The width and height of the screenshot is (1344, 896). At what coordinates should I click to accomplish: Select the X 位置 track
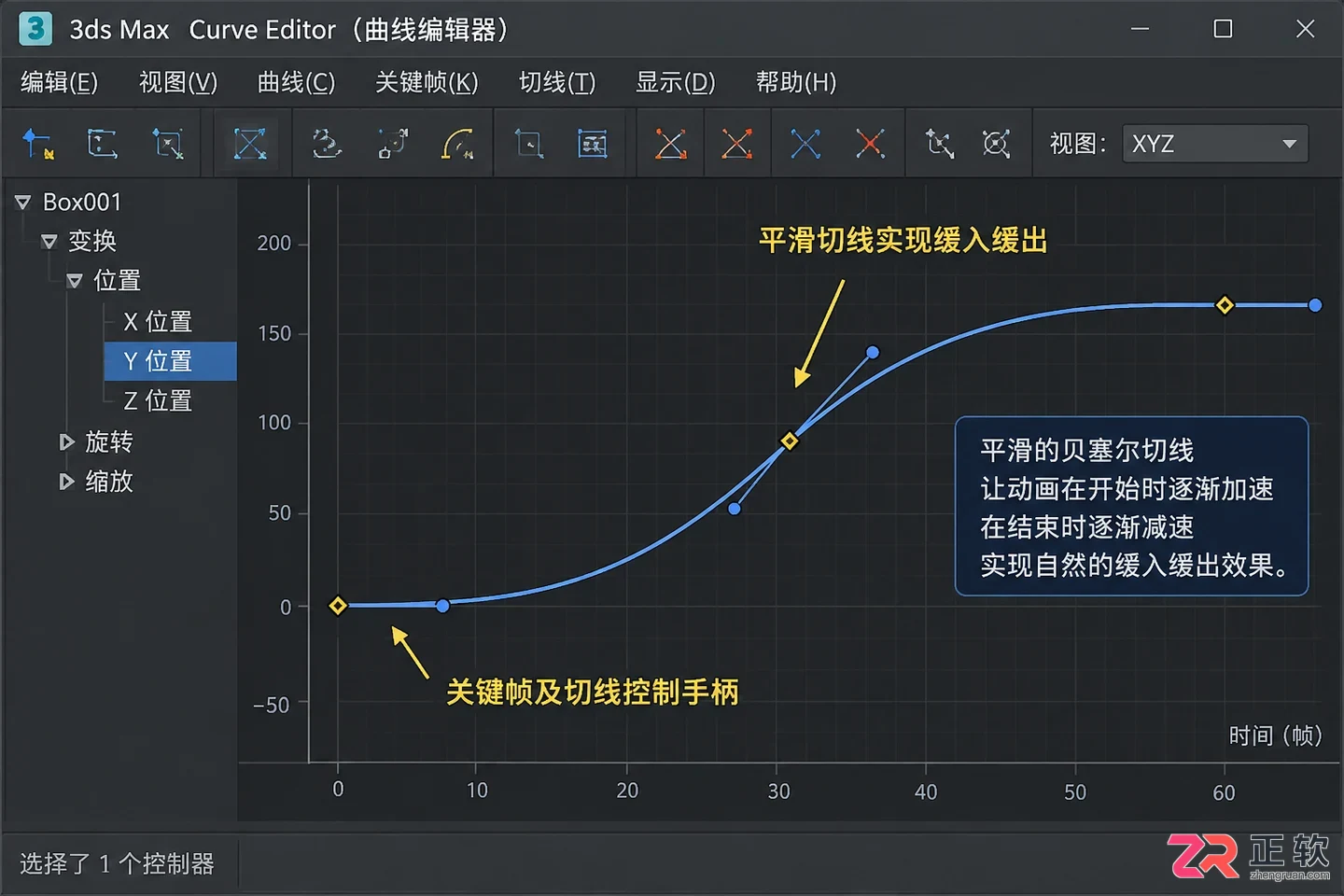click(x=158, y=321)
